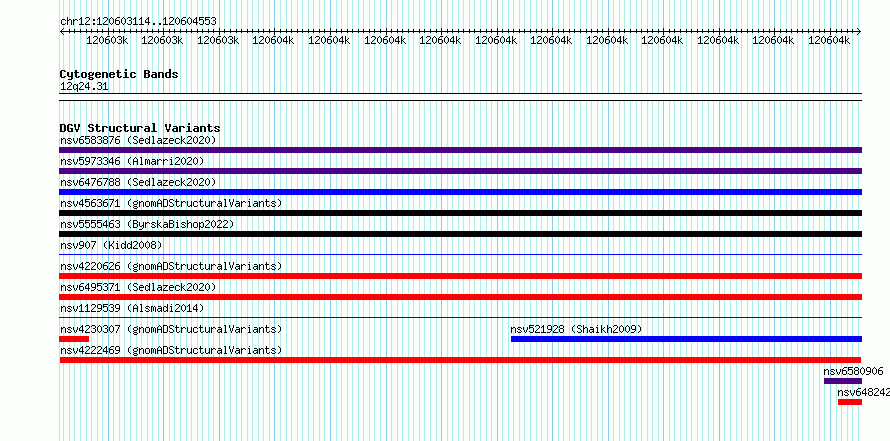Screen dimensions: 890x441
Task: Click the right arrow of the coordinate ruler
Action: [x=859, y=32]
